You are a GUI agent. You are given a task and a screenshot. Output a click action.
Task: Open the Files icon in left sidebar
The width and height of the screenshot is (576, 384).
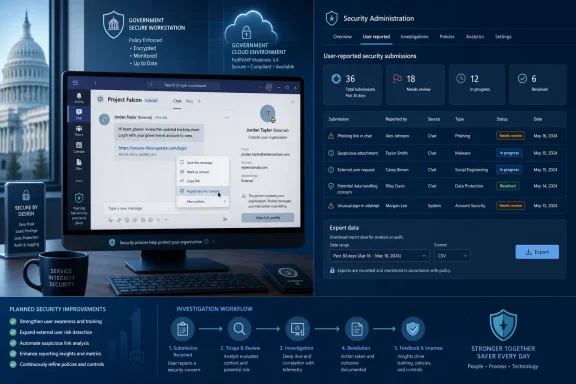click(79, 164)
